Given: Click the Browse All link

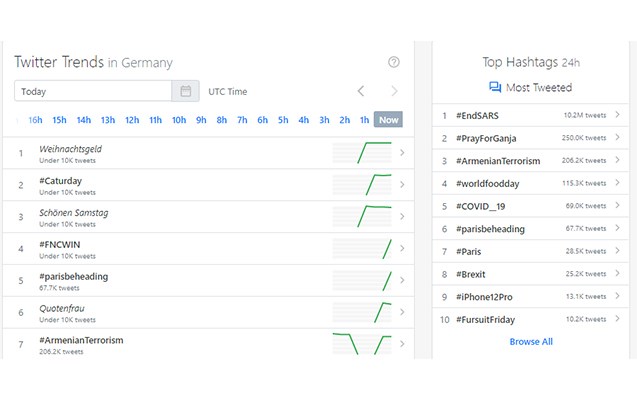Looking at the screenshot, I should 531,342.
